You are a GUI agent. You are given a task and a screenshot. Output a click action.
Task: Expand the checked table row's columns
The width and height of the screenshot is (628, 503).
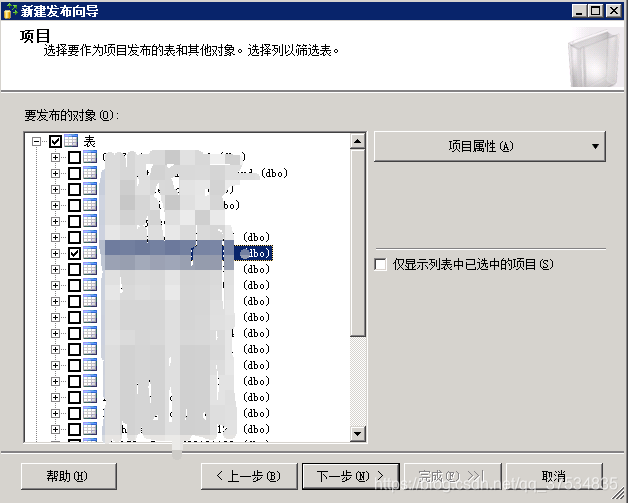click(x=55, y=253)
